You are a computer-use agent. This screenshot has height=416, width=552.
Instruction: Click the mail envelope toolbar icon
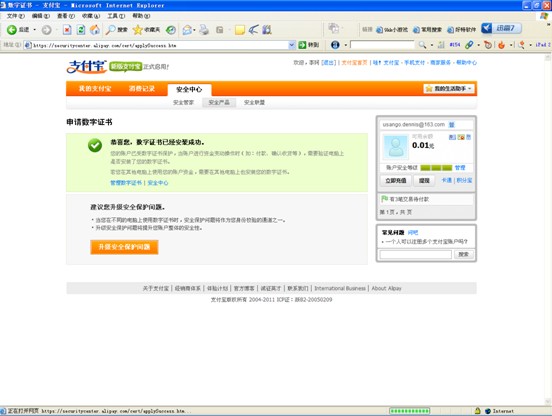[x=187, y=30]
